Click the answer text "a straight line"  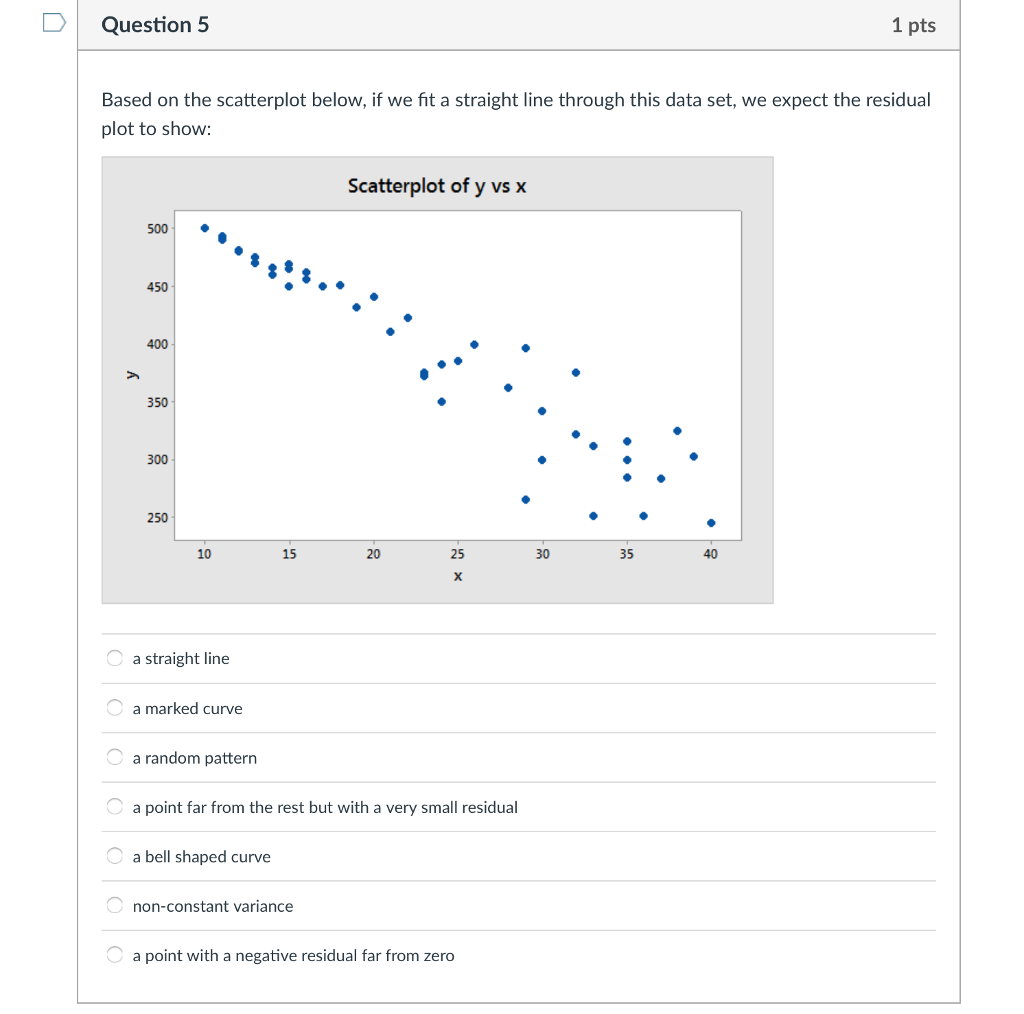tap(180, 658)
